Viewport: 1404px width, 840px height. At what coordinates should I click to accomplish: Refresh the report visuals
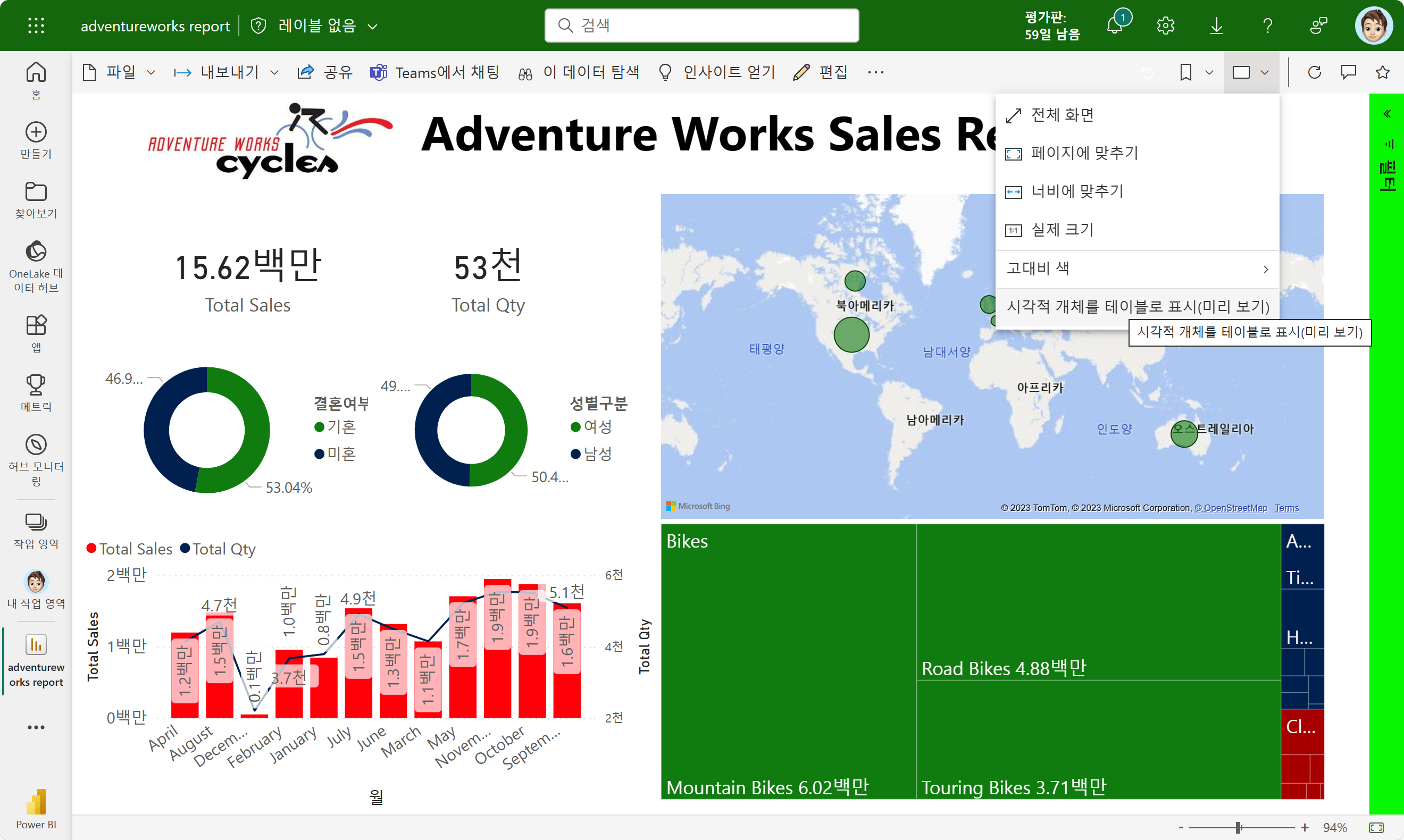[1315, 72]
